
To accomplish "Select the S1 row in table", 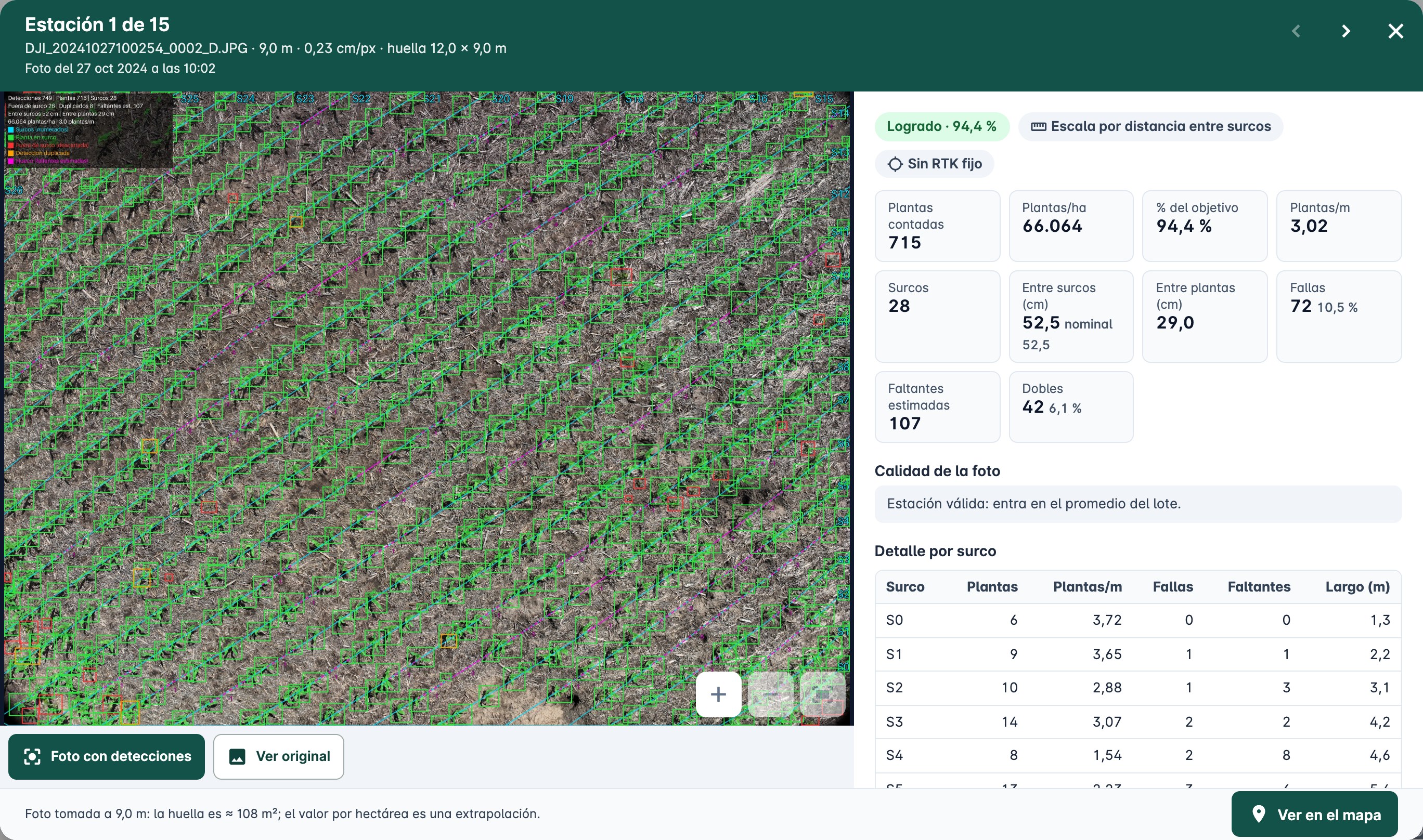I will 1138,654.
